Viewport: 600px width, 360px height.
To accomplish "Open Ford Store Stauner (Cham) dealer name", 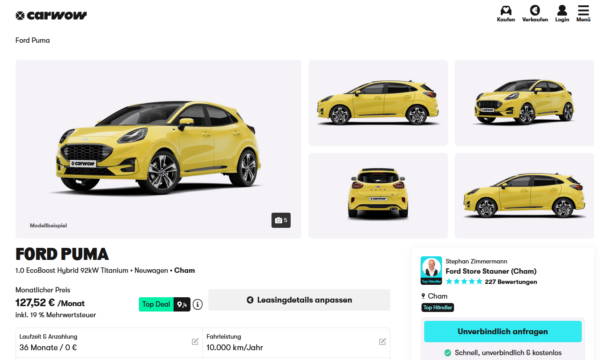I will pos(491,271).
